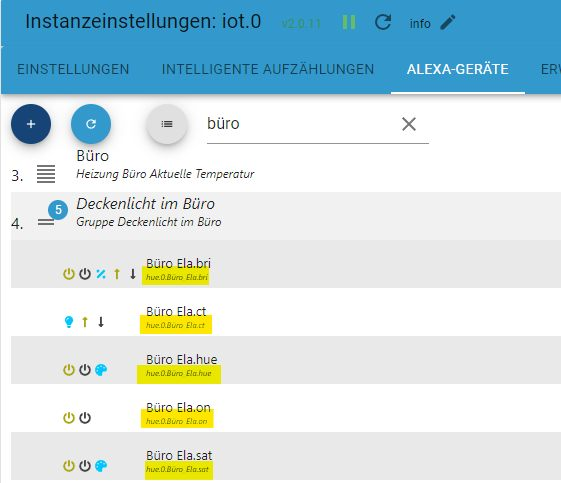Viewport: 561px width, 483px height.
Task: Click turn-on icon in Büro Ela.sat row
Action: tap(69, 466)
